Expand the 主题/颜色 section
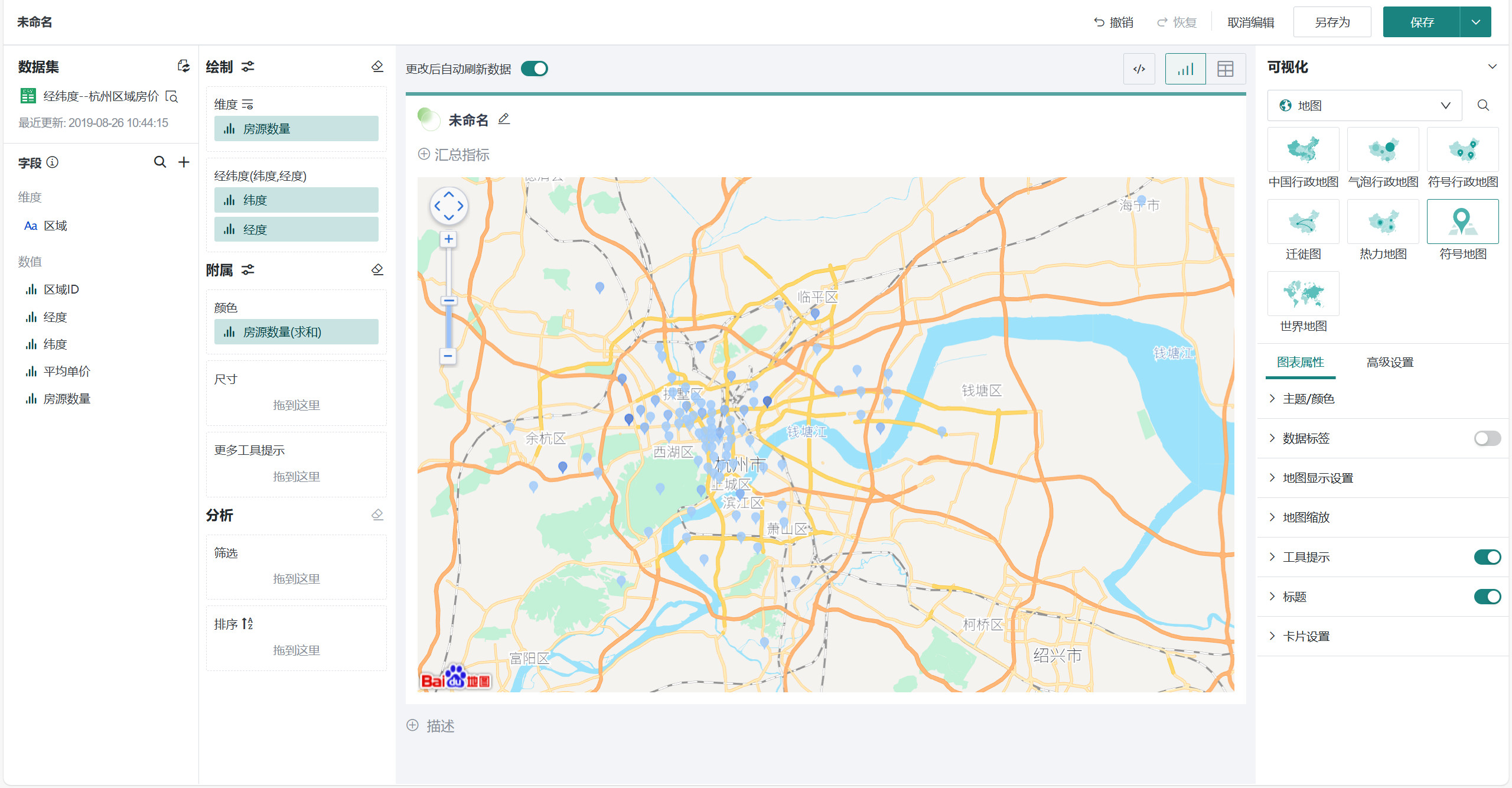The width and height of the screenshot is (1512, 788). point(1308,399)
